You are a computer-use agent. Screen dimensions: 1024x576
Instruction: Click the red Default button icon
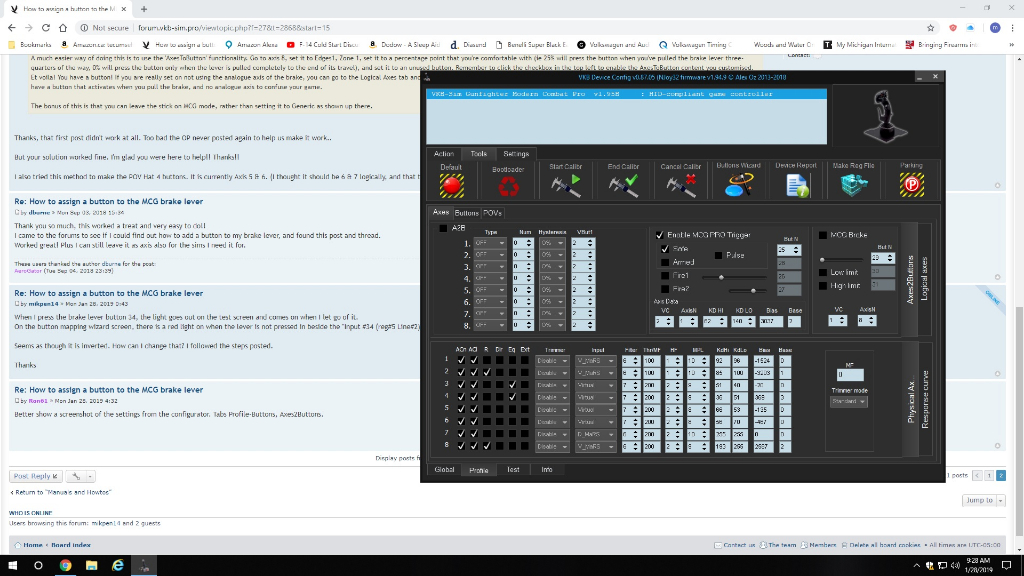tap(451, 185)
